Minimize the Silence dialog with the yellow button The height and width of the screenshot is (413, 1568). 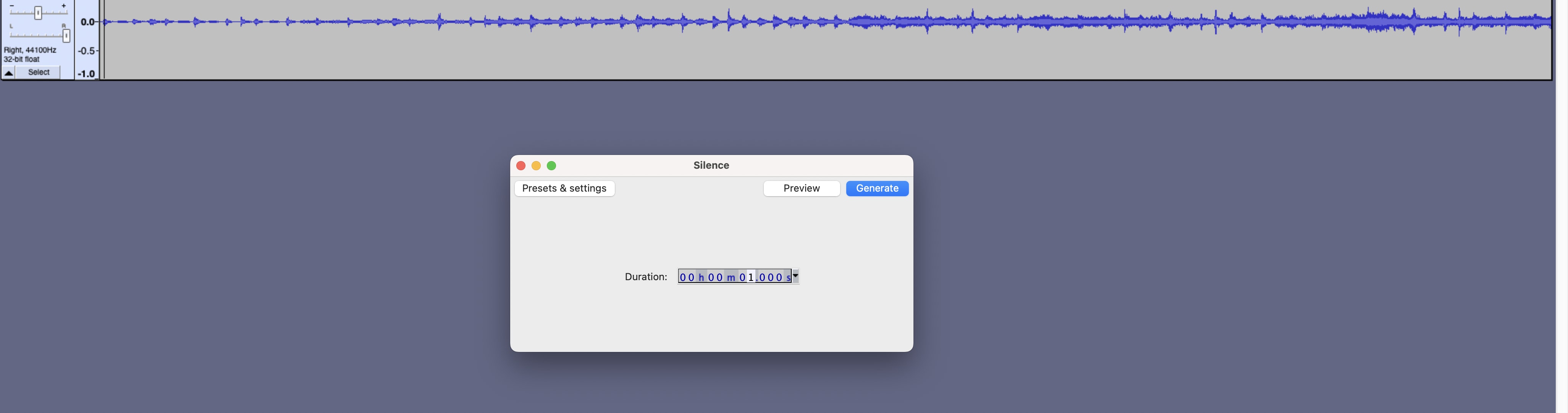click(x=536, y=165)
